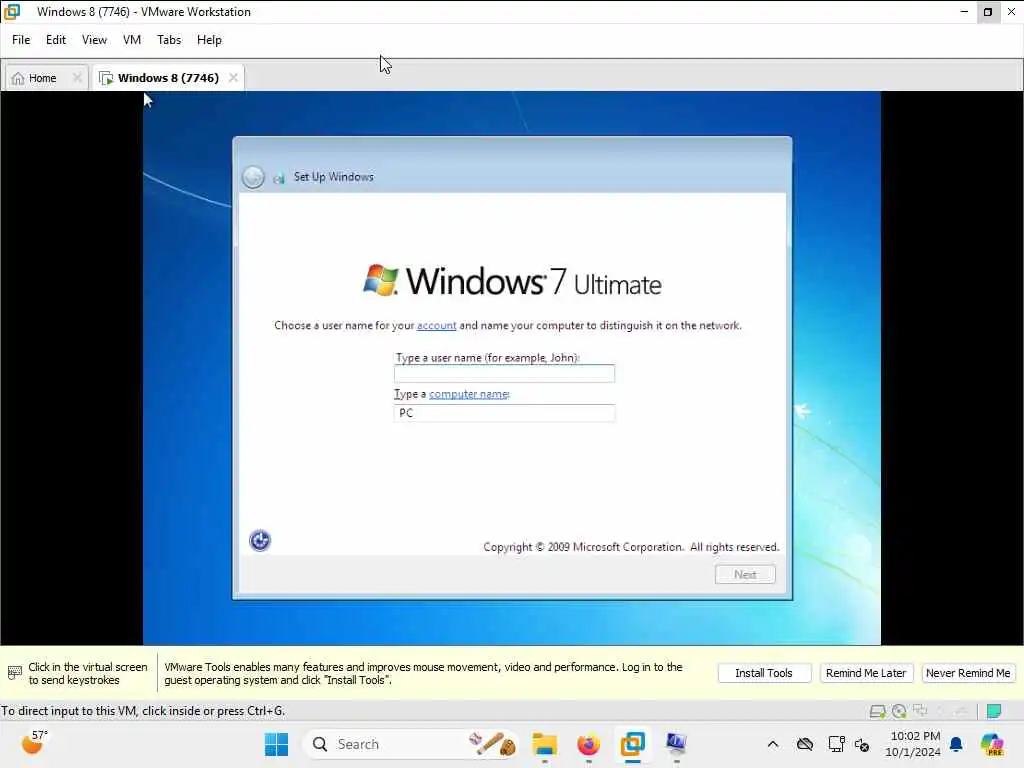Switch to the Home tab
The height and width of the screenshot is (768, 1024).
click(x=42, y=78)
